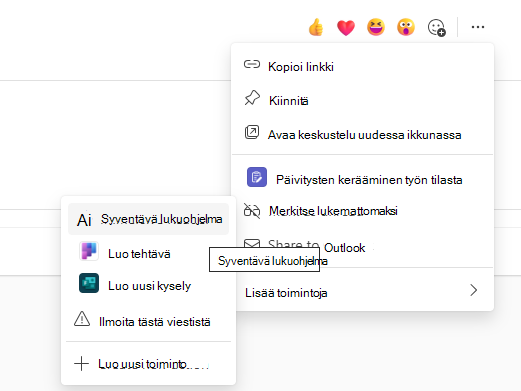React with the surprised face emoji
Screen dimensions: 521x391
point(406,27)
